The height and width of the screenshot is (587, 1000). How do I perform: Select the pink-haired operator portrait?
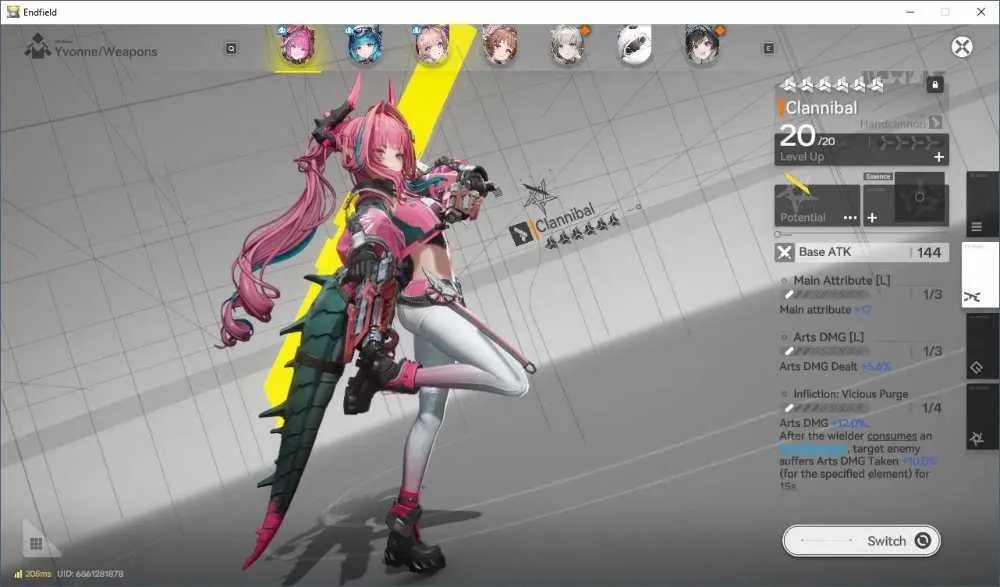[297, 45]
